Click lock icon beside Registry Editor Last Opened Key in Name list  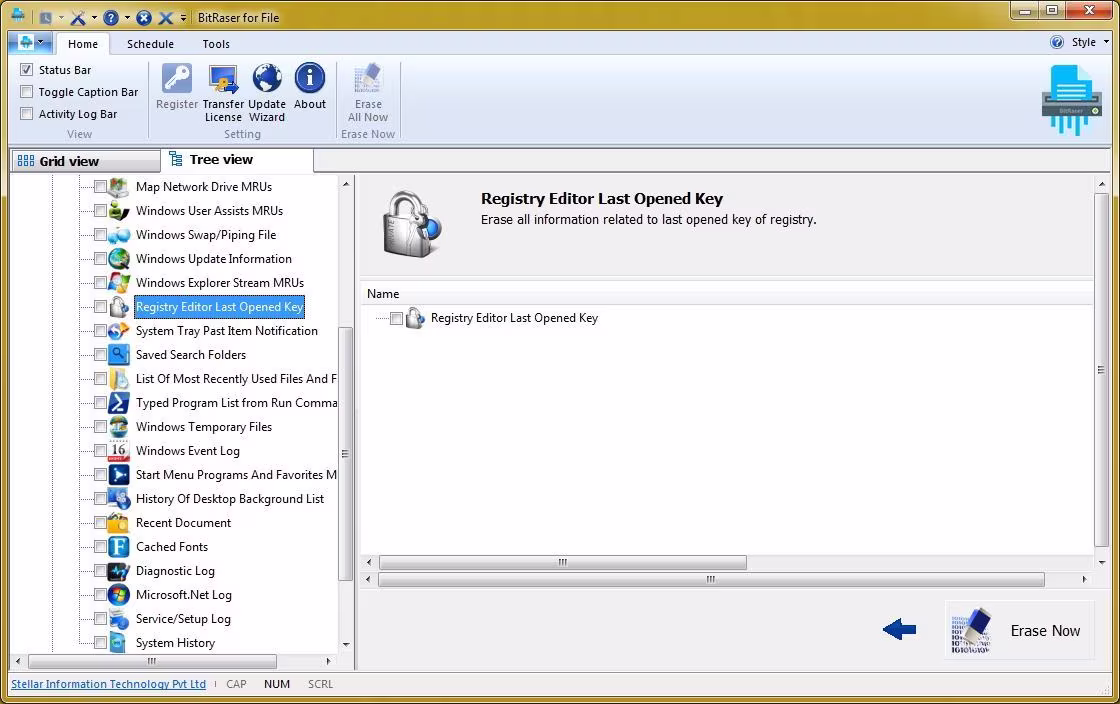click(414, 318)
